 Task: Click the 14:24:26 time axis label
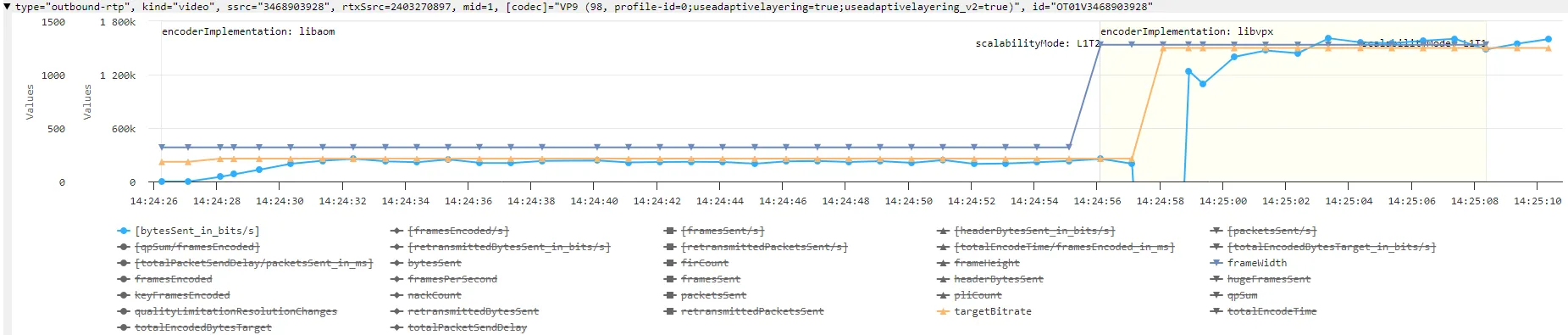pos(154,201)
